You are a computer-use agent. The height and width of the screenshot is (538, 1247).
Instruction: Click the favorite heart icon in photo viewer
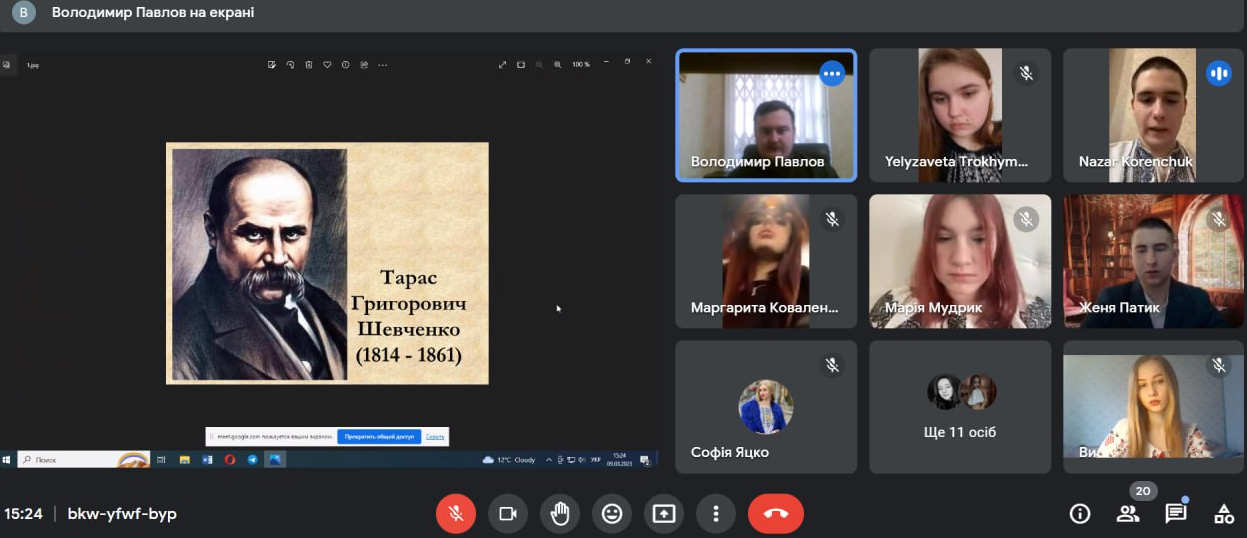[327, 64]
